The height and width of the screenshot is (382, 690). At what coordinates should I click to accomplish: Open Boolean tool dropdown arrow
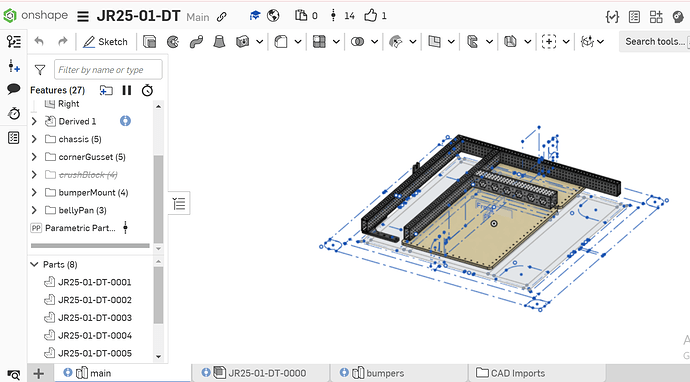coord(374,42)
